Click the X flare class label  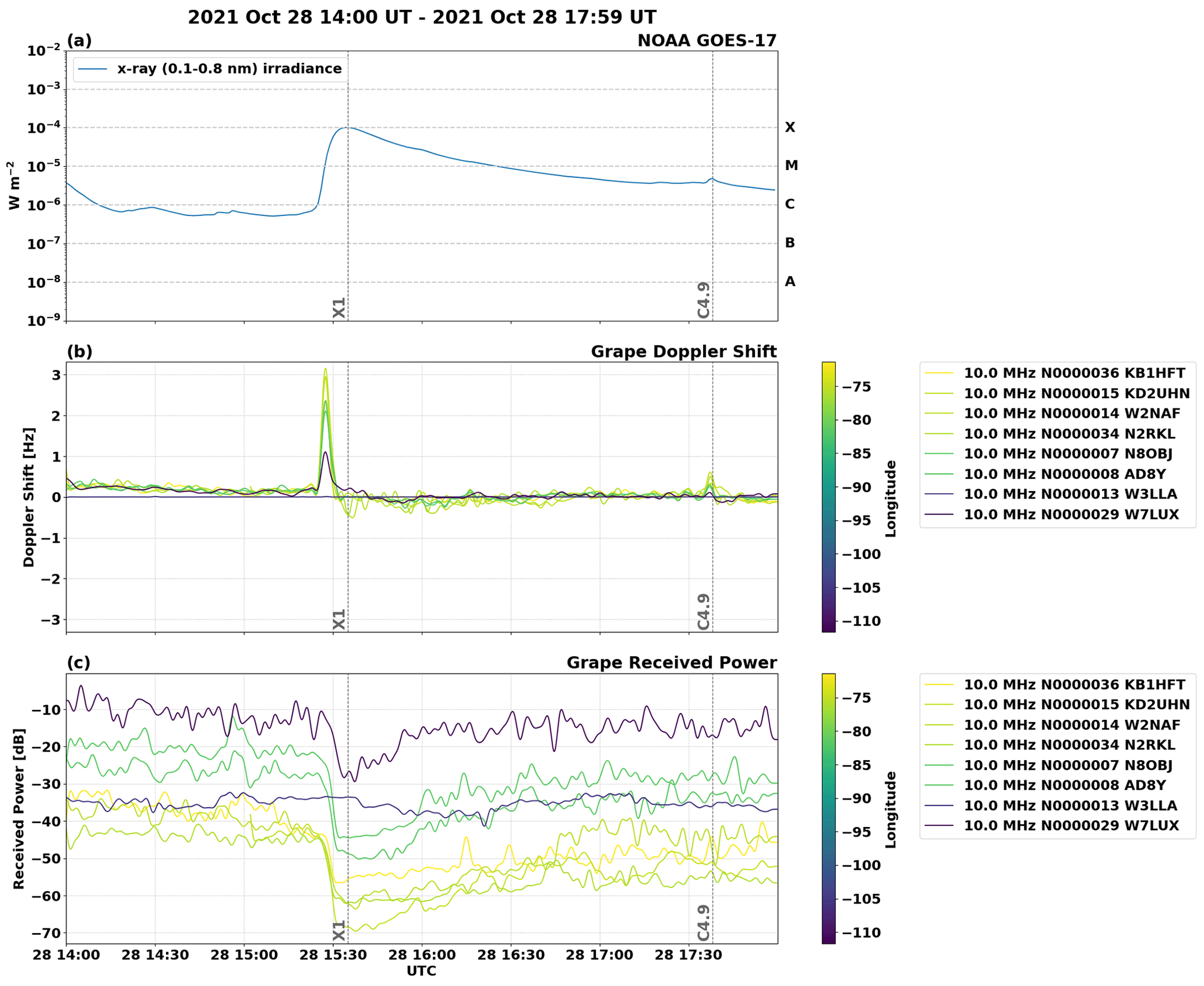pos(789,127)
